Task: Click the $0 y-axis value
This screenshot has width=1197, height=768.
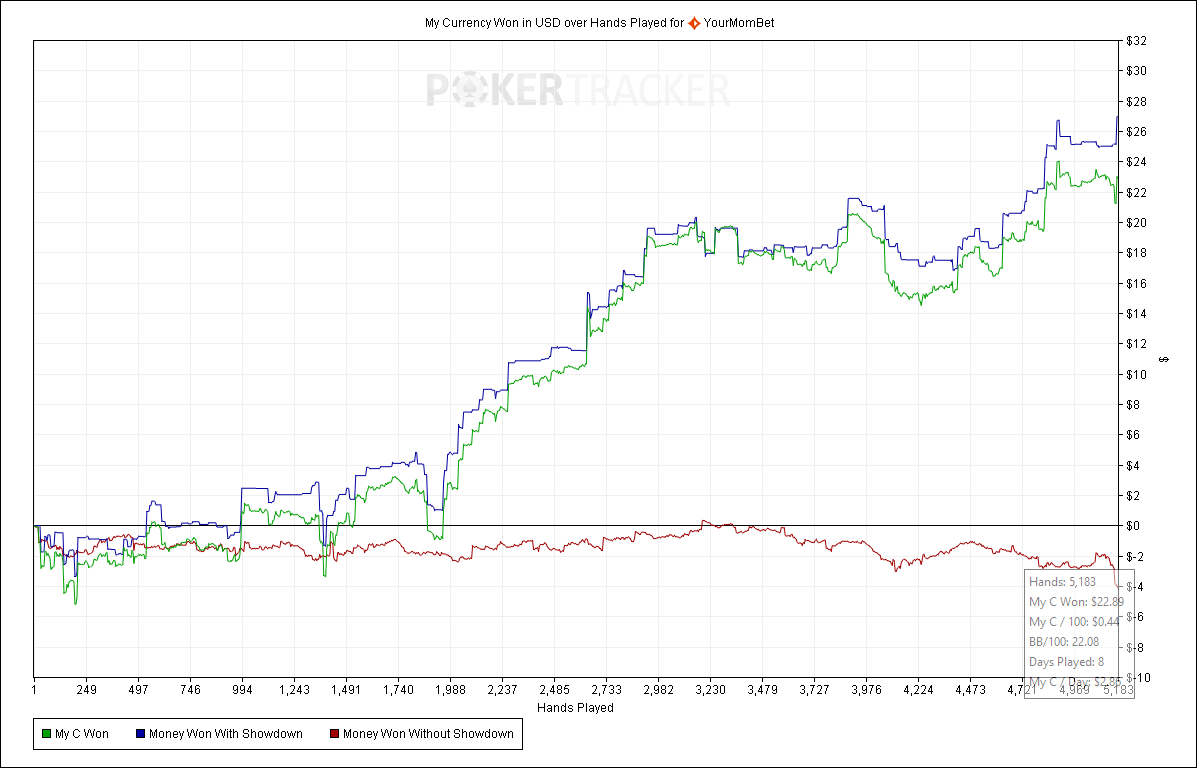Action: point(1133,526)
